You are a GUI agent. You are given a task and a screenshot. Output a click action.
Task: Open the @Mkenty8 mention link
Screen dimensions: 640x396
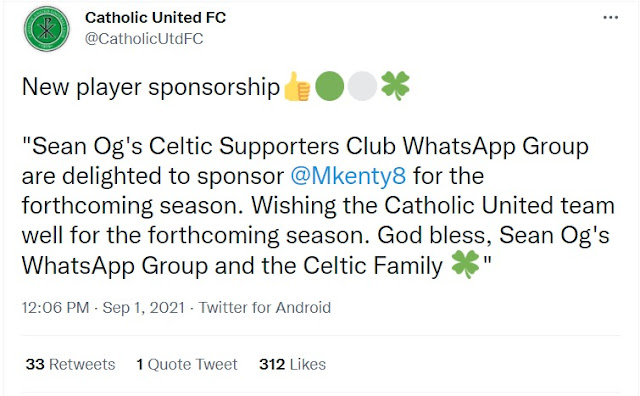pyautogui.click(x=348, y=176)
